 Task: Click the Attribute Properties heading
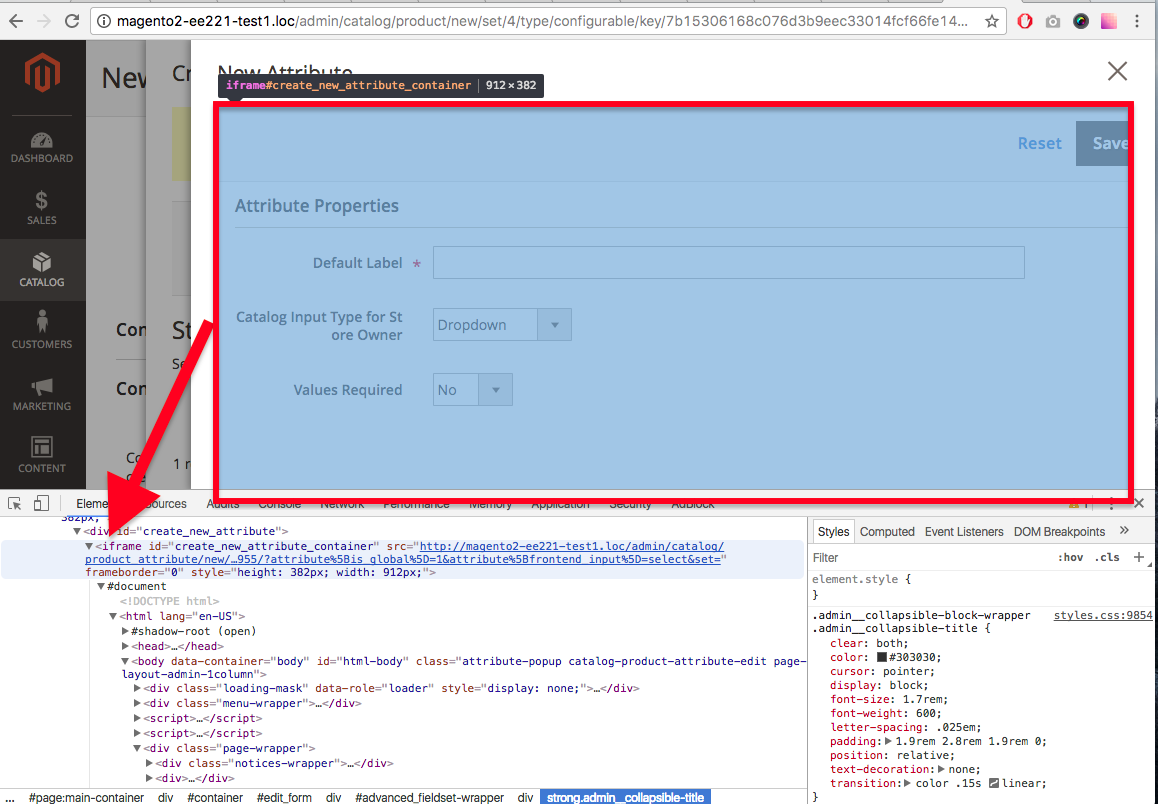(x=317, y=206)
